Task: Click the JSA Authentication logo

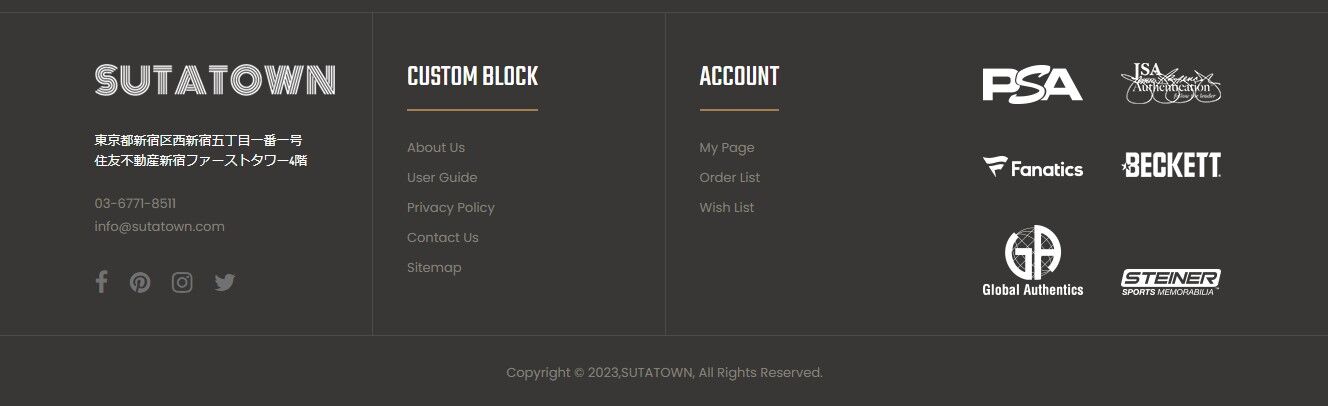Action: [x=1171, y=84]
